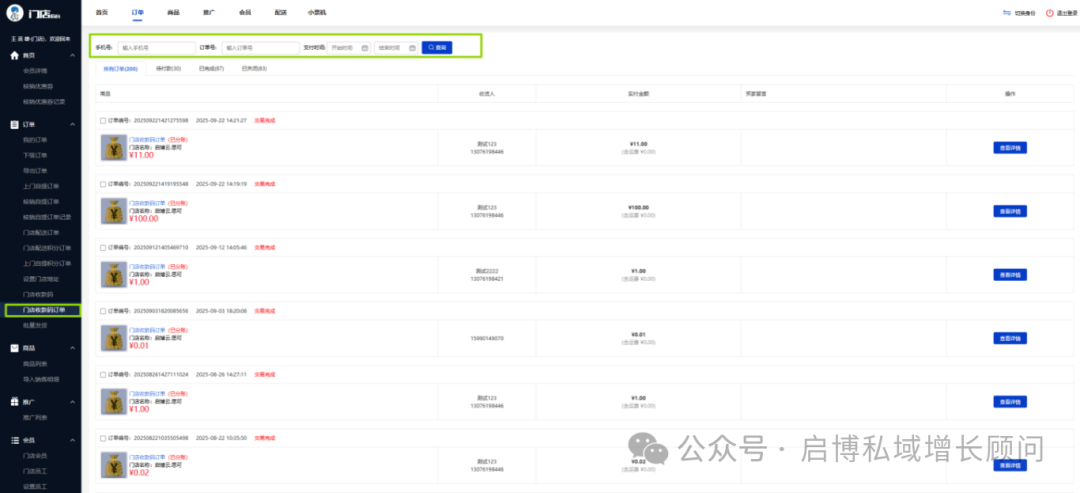Open the 配送 top navigation menu
The height and width of the screenshot is (493, 1080).
click(281, 13)
